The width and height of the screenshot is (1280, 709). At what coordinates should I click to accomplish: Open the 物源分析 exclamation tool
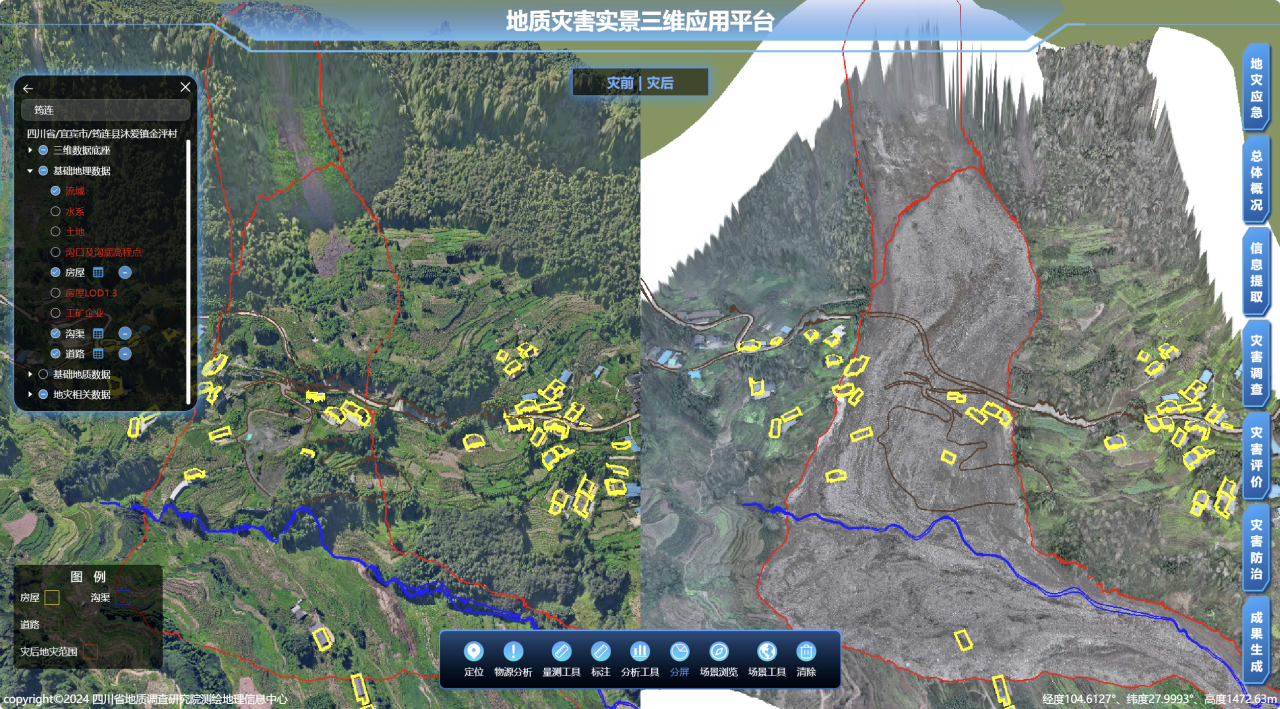coord(513,651)
